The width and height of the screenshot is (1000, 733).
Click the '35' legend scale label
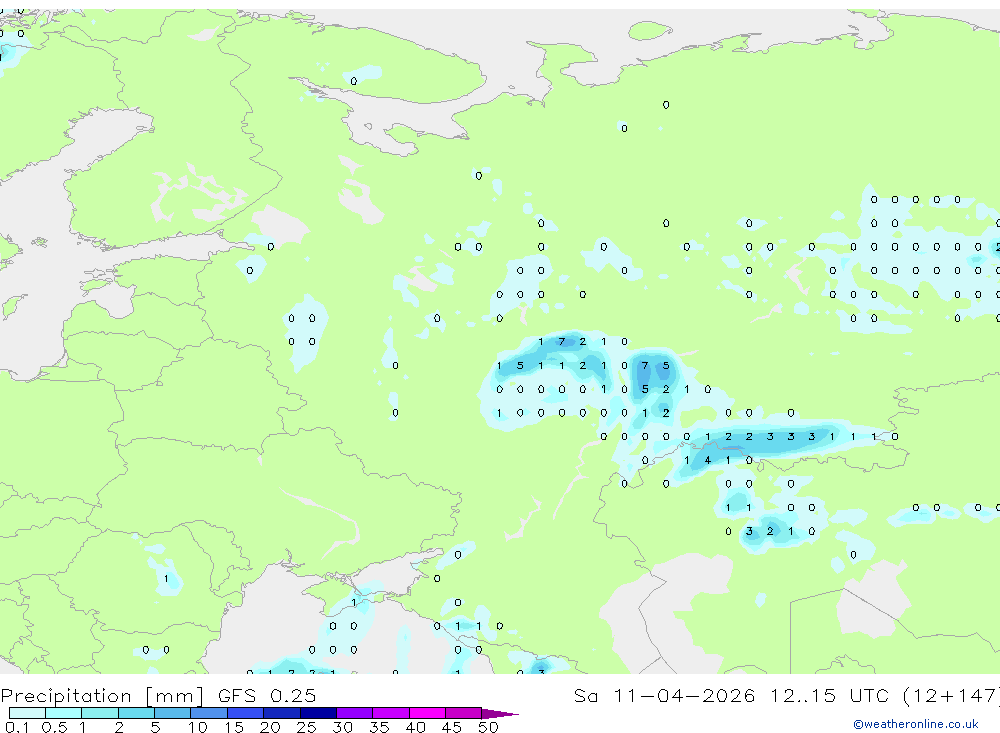coord(379,727)
